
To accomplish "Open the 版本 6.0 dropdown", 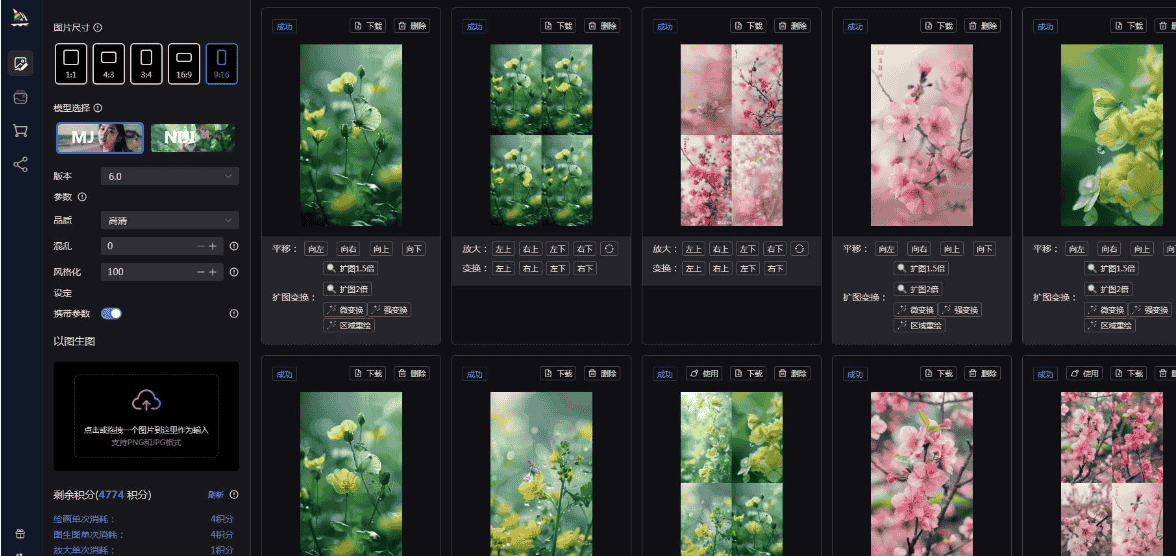I will 170,176.
